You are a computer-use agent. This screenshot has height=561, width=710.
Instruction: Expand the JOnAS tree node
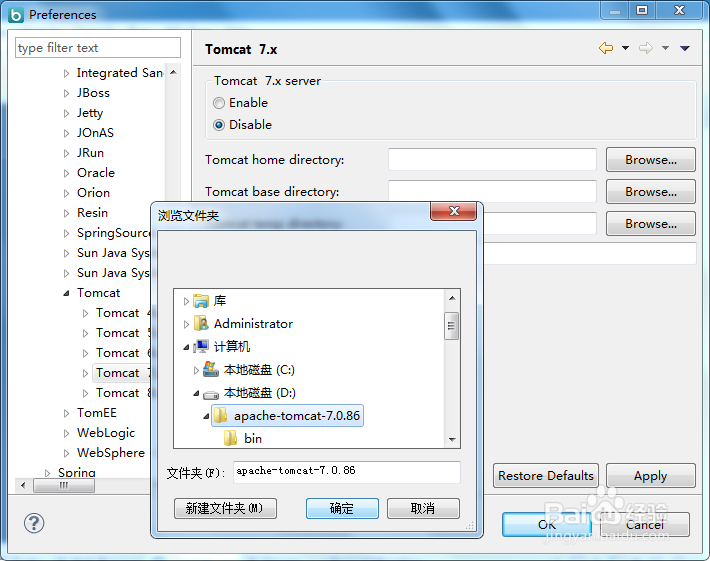pos(66,133)
